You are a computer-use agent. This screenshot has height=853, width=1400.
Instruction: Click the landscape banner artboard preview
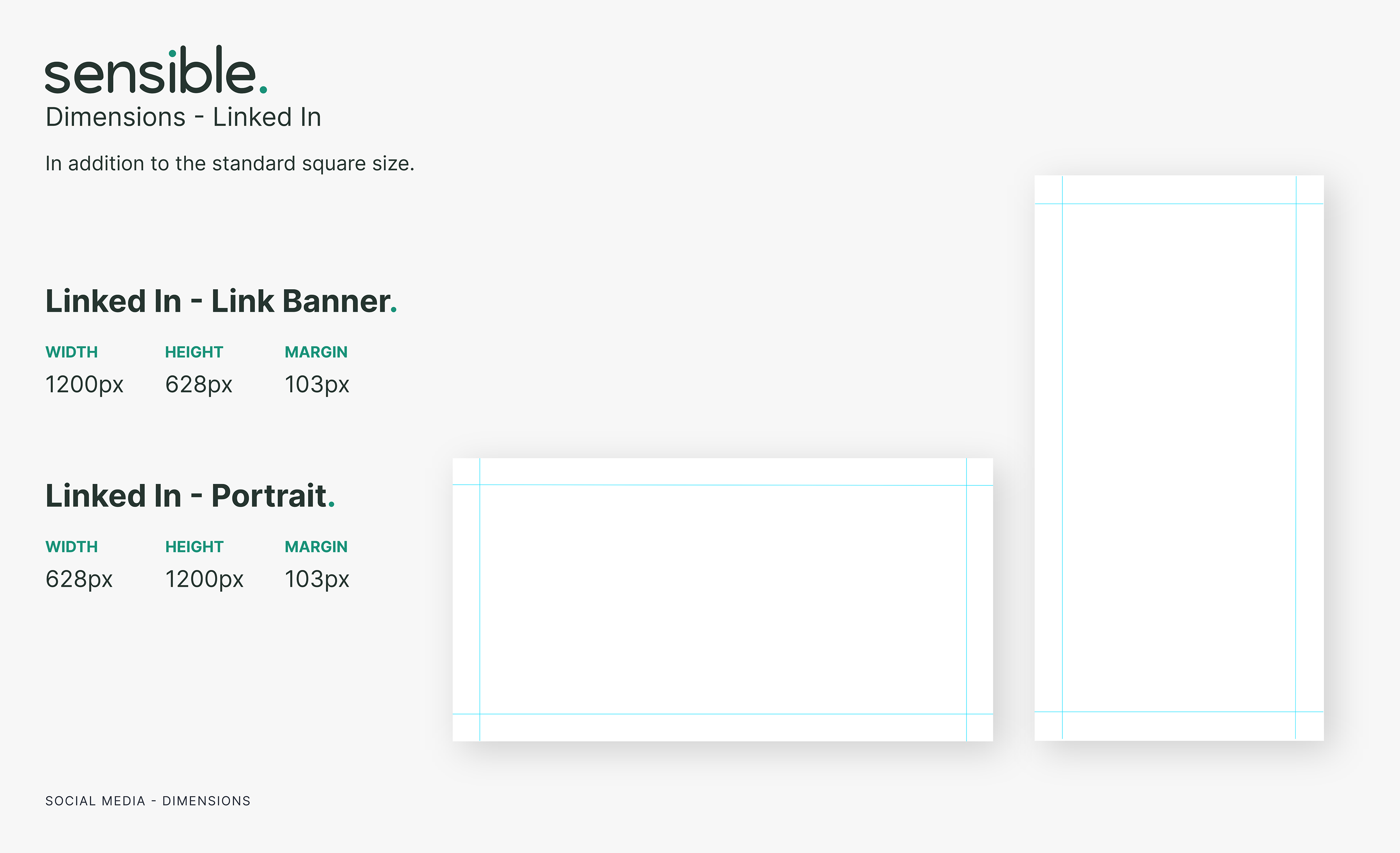click(722, 600)
